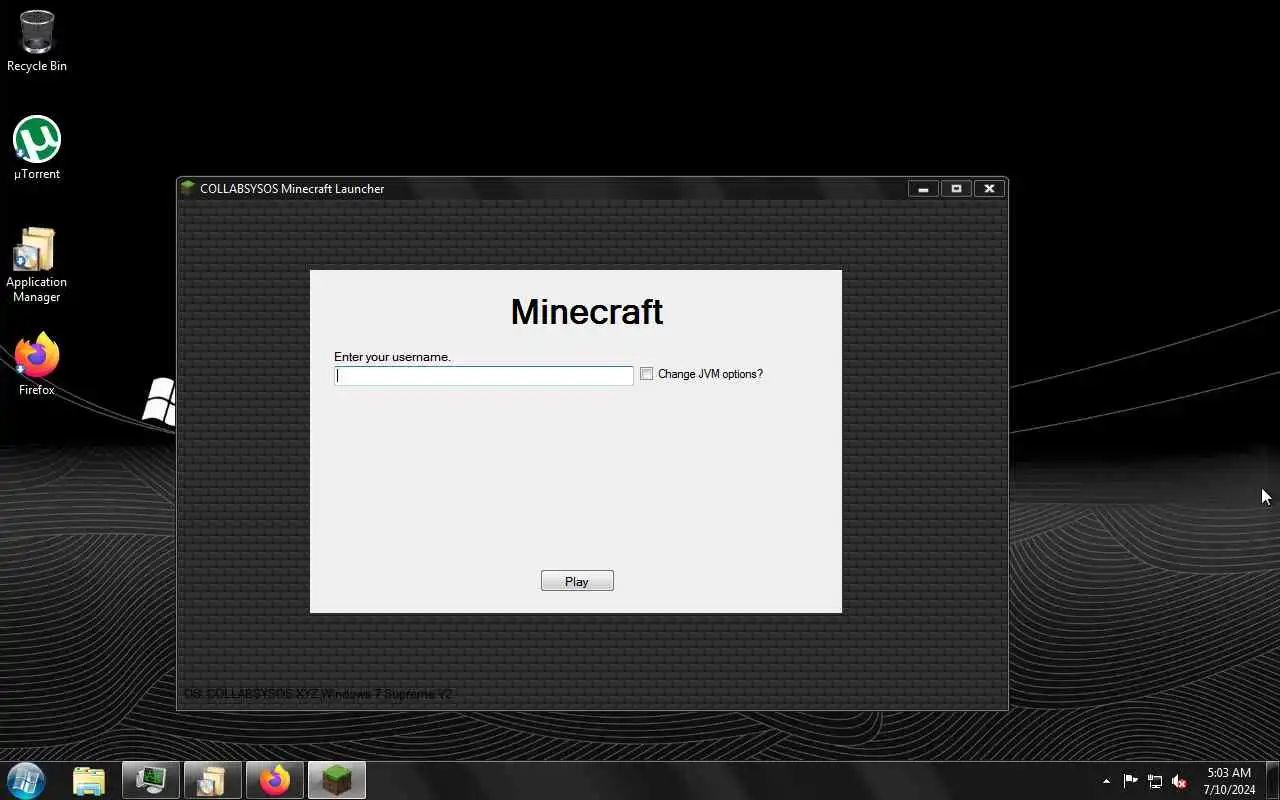Screen dimensions: 1280x800
Task: Click the Minecraft launcher title bar icon
Action: coord(187,188)
